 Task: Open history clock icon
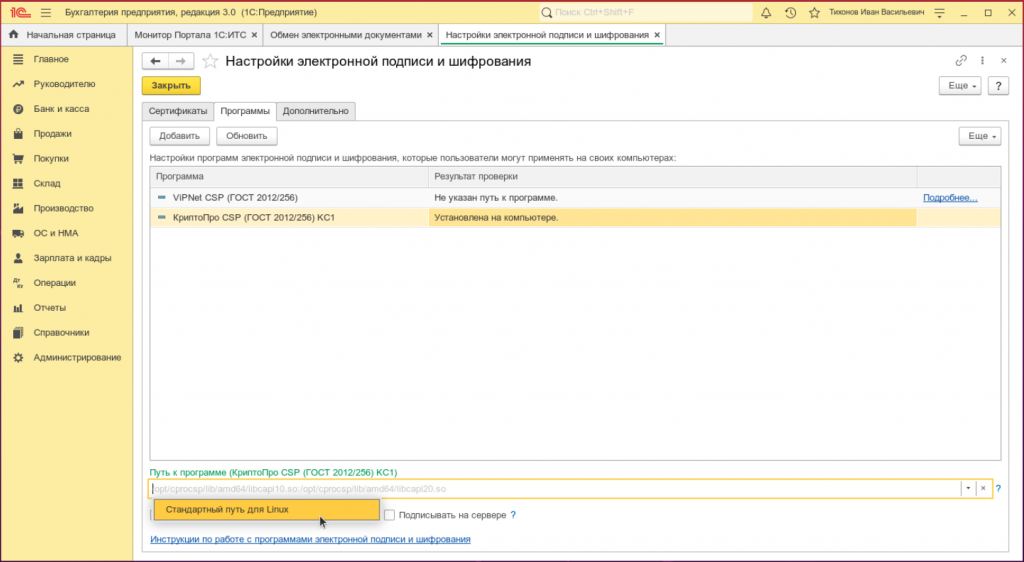pos(790,12)
